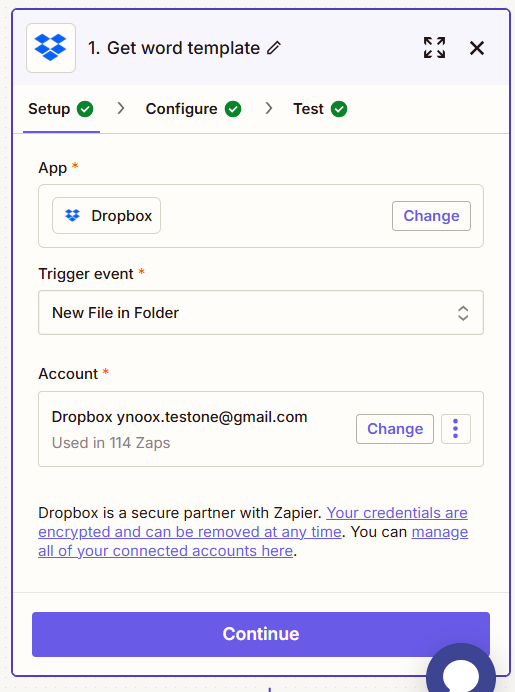Click the small Dropbox icon in App field
515x692 pixels.
coord(72,215)
